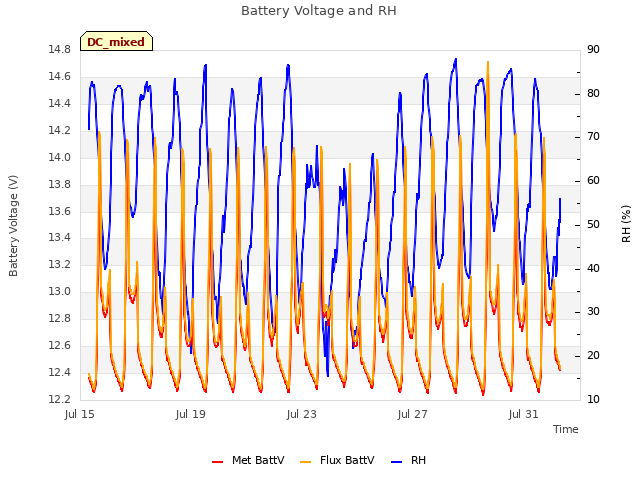The image size is (640, 480).
Task: Click the highest blue RH peak near Jul 28
Action: tap(456, 59)
